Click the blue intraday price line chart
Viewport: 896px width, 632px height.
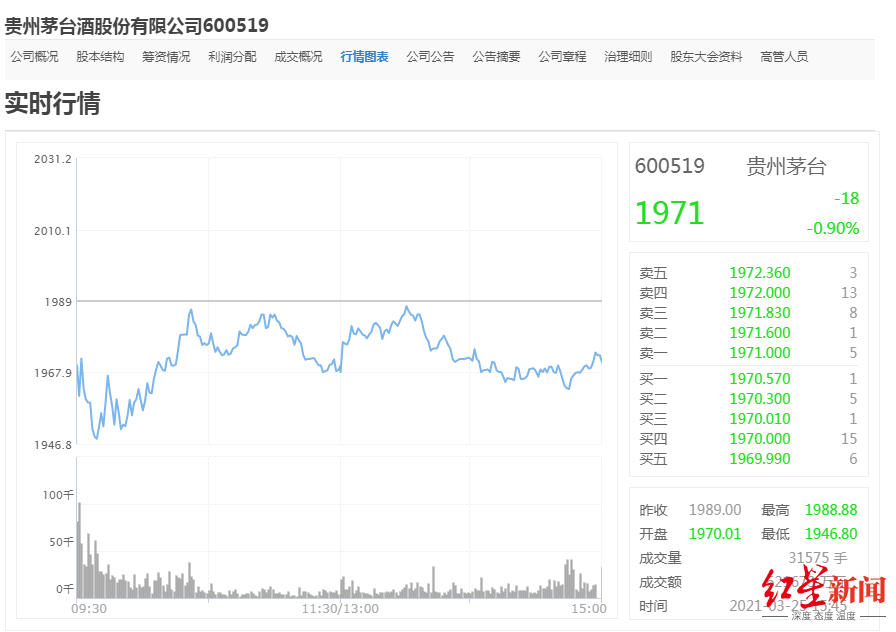[x=339, y=372]
